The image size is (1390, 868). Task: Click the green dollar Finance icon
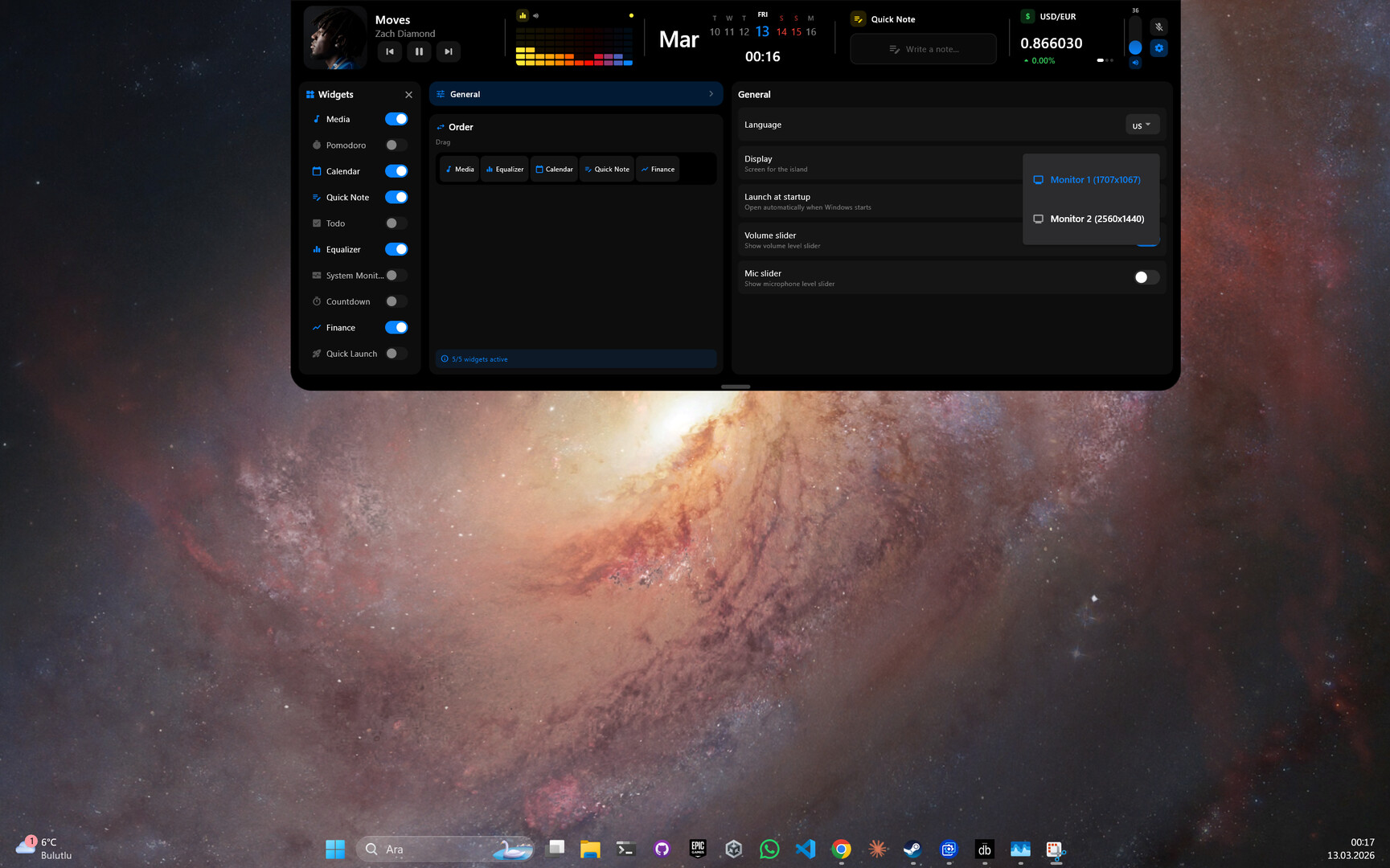1027,16
